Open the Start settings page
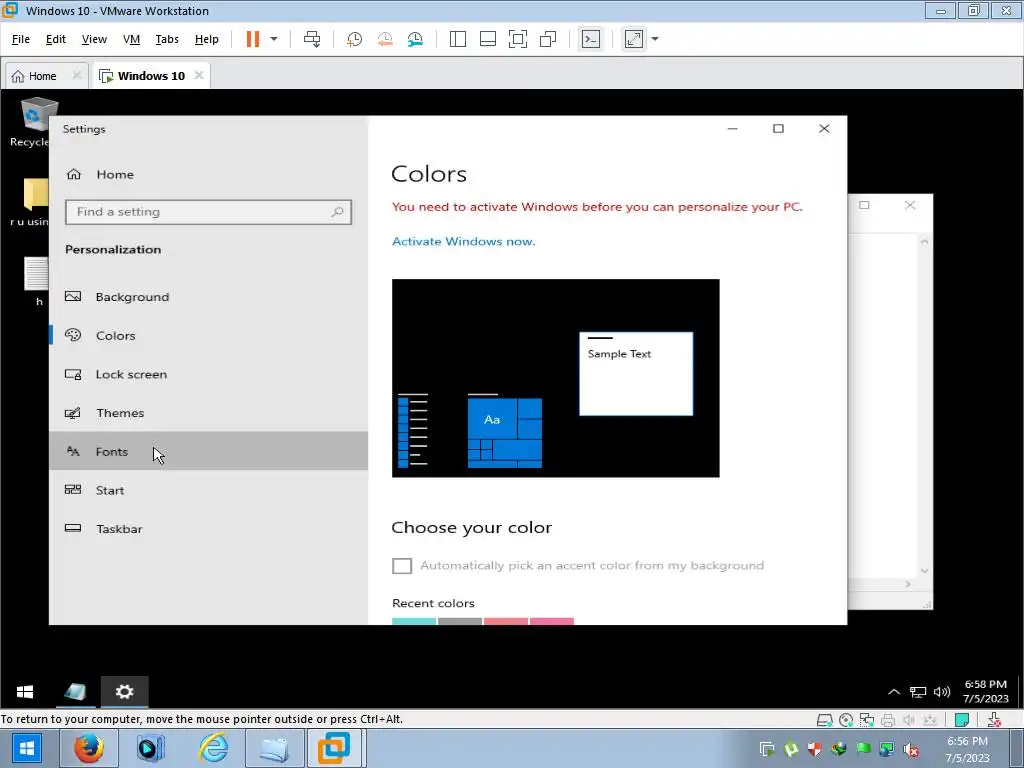The image size is (1024, 768). pyautogui.click(x=208, y=490)
